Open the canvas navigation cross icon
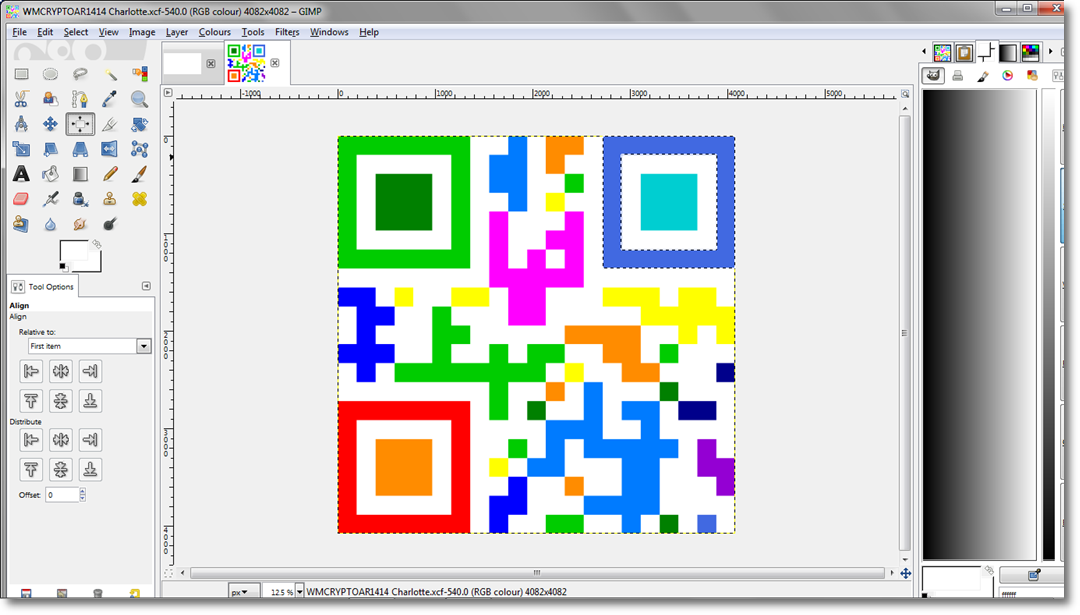 coord(906,573)
